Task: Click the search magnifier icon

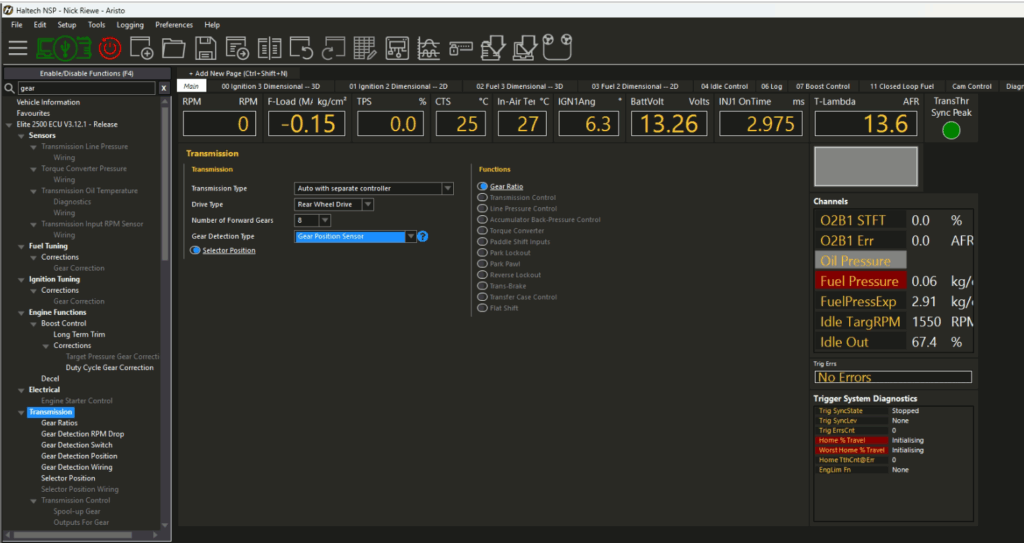Action: (x=9, y=88)
